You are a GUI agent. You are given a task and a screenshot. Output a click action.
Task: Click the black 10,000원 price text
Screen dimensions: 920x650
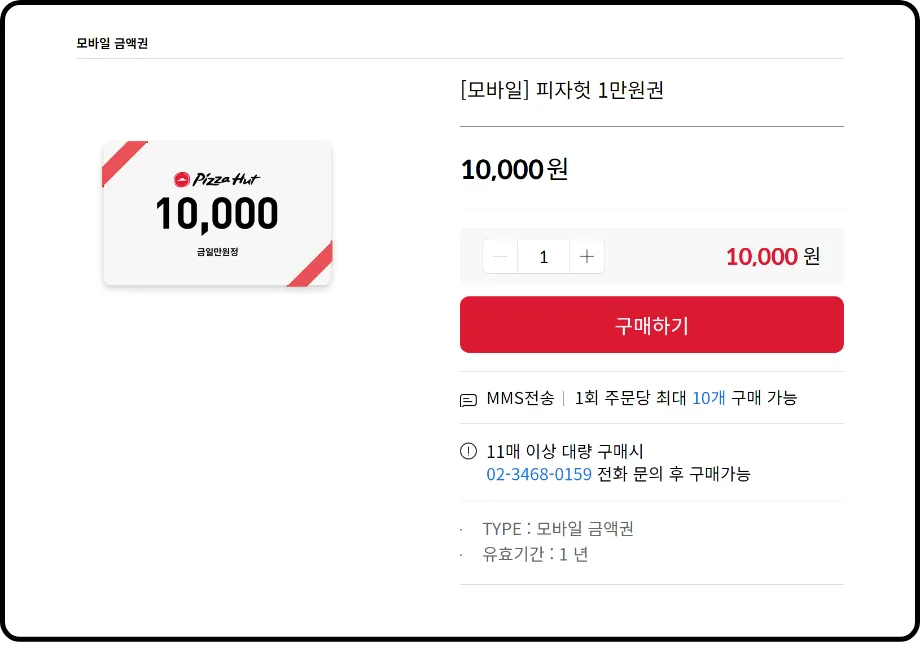515,170
